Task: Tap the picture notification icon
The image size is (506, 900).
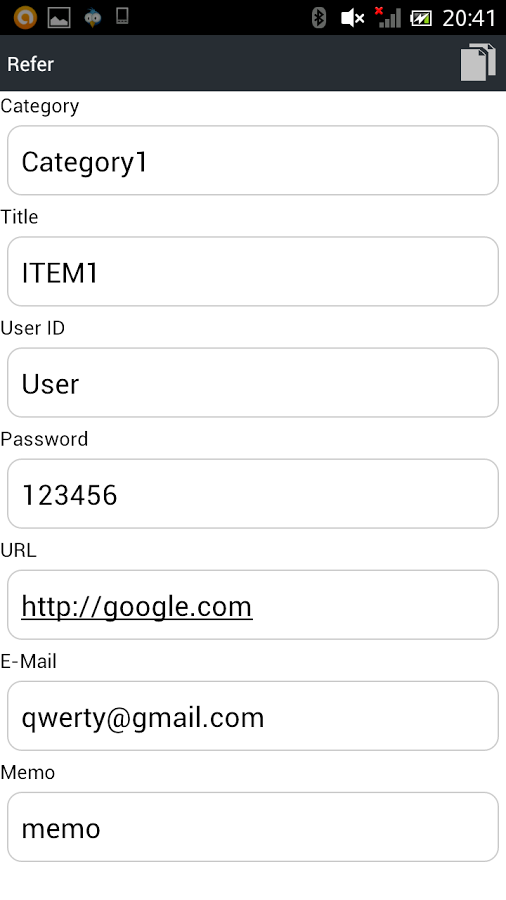Action: tap(59, 18)
